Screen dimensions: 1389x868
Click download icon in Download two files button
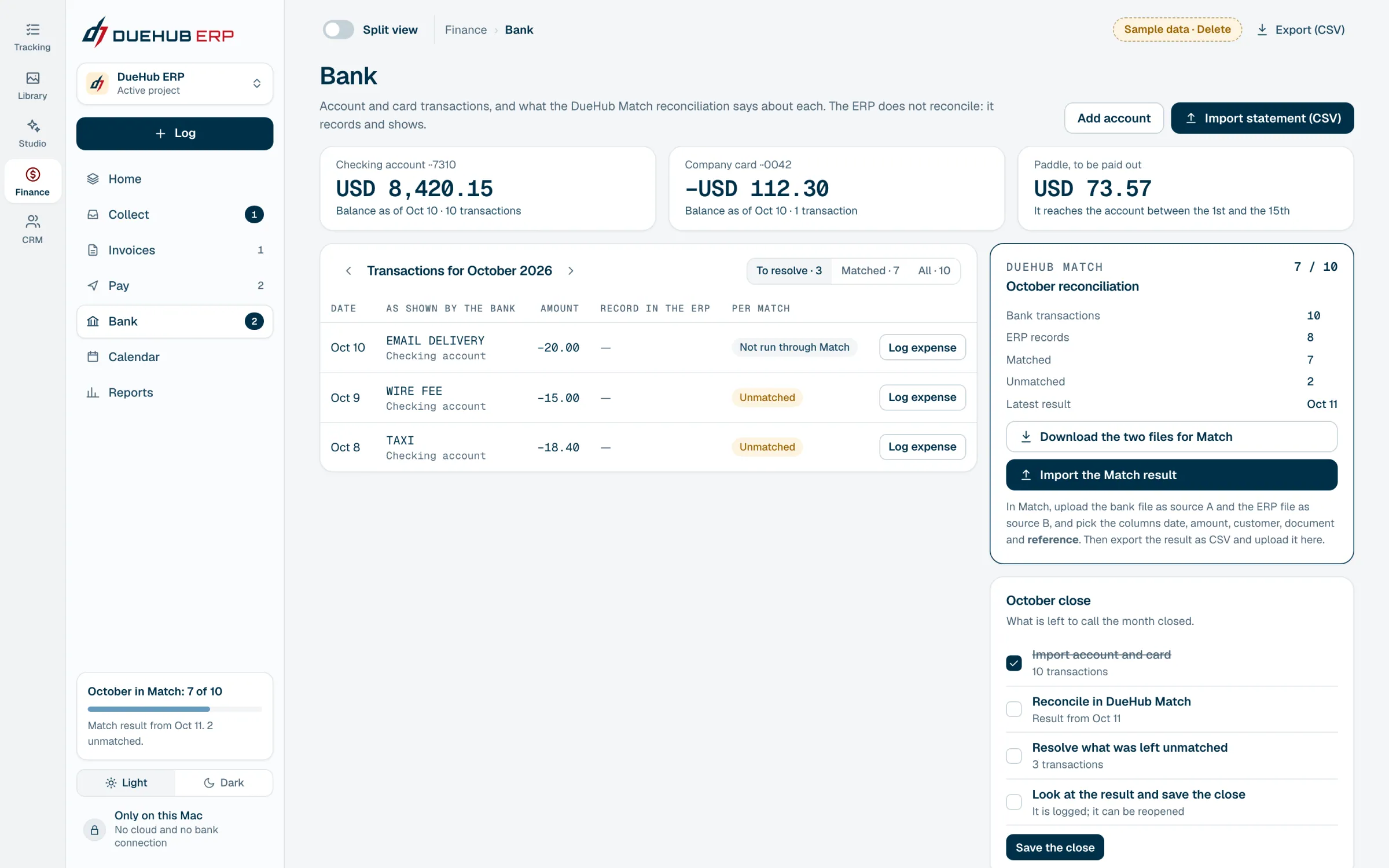pyautogui.click(x=1026, y=437)
